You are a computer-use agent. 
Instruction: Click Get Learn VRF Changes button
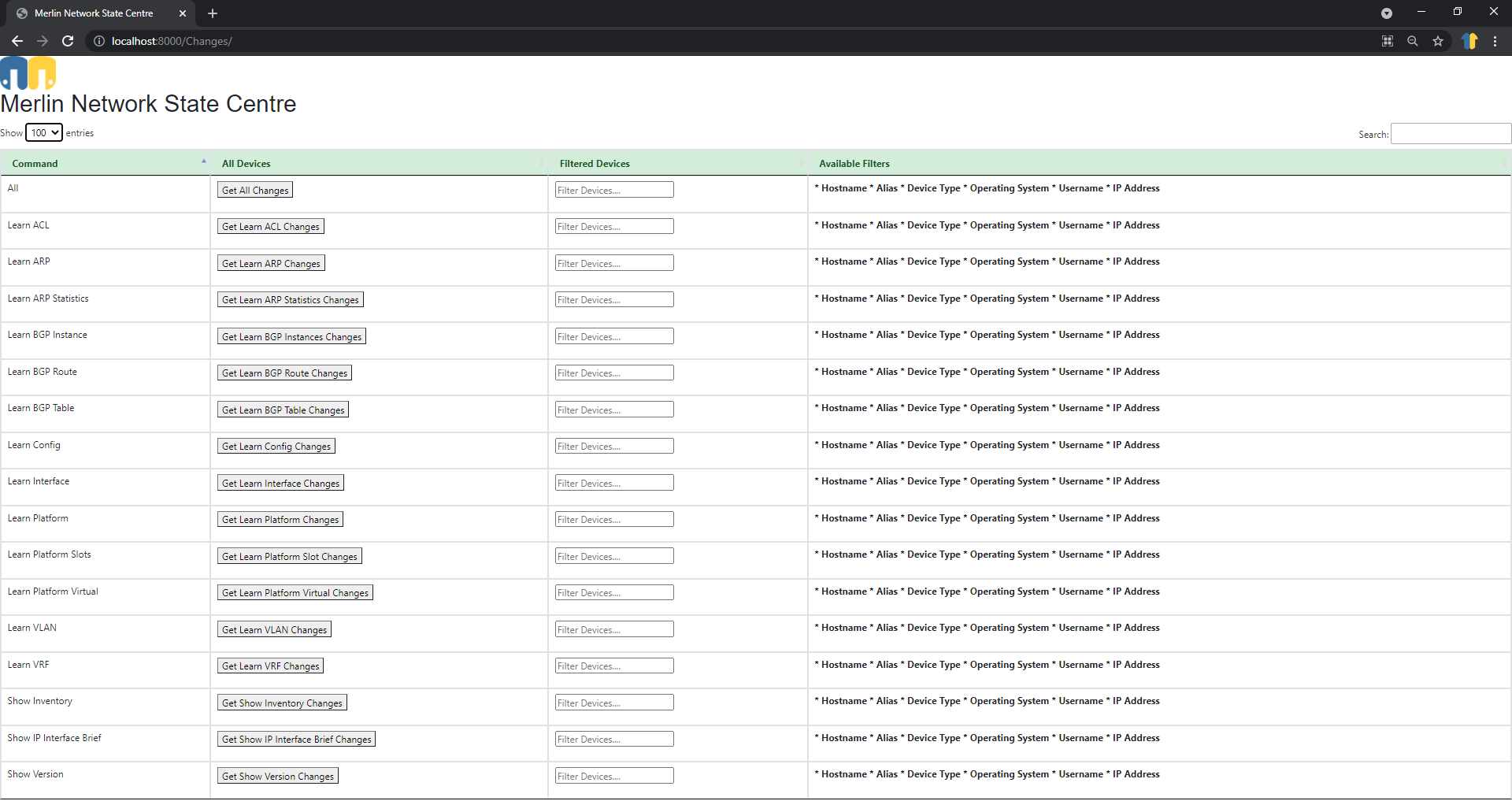pos(270,666)
